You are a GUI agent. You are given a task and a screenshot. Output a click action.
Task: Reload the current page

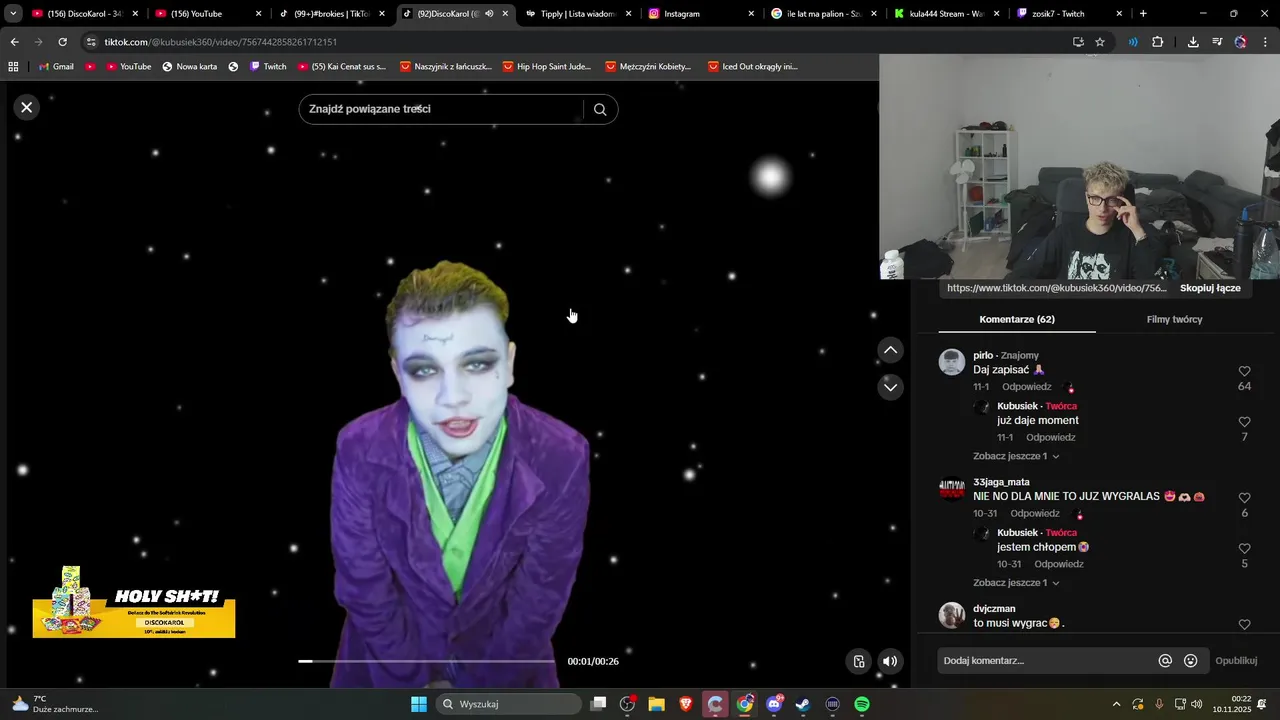(x=62, y=42)
